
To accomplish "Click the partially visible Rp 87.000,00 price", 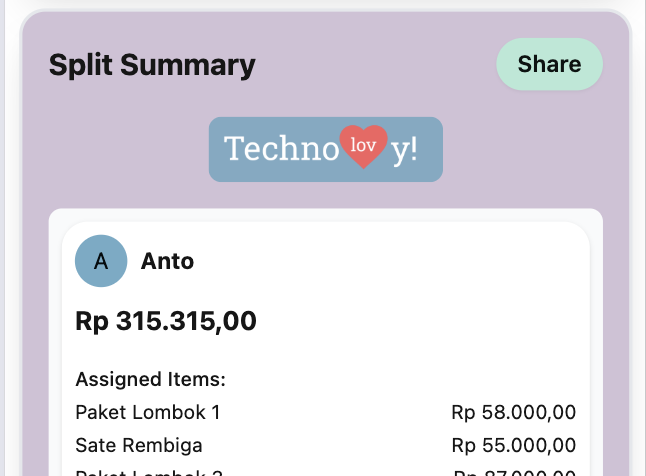I will (x=514, y=472).
